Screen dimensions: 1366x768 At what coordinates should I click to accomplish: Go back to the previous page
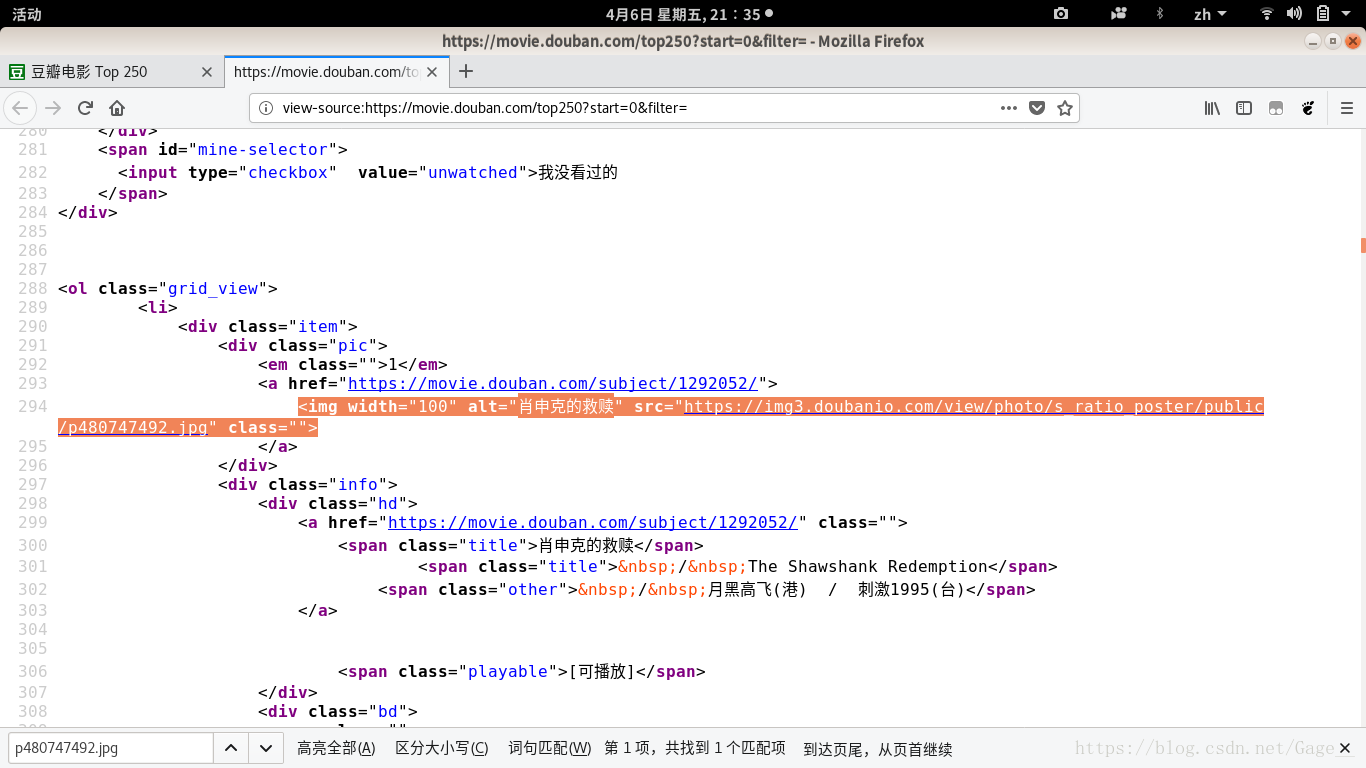click(x=19, y=108)
